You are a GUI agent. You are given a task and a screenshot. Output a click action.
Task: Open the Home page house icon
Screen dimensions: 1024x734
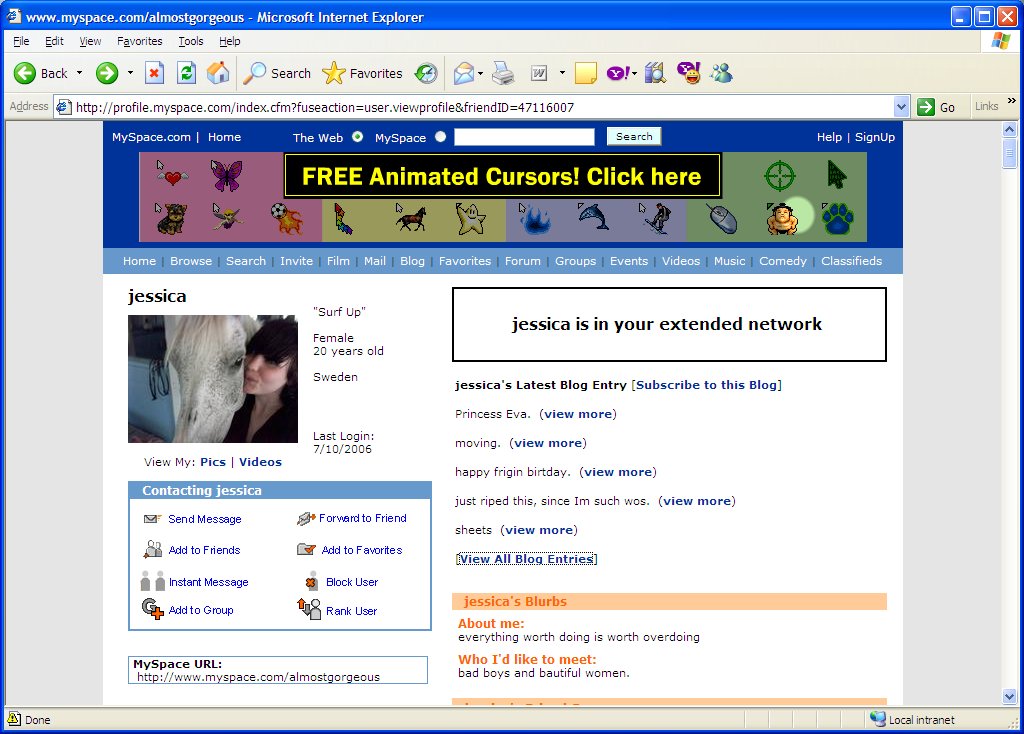tap(218, 73)
